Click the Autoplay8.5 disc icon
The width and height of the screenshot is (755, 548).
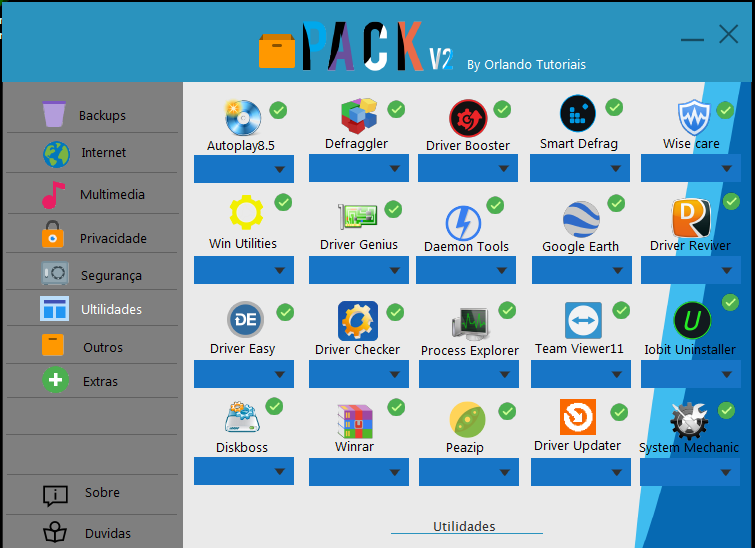(x=243, y=117)
